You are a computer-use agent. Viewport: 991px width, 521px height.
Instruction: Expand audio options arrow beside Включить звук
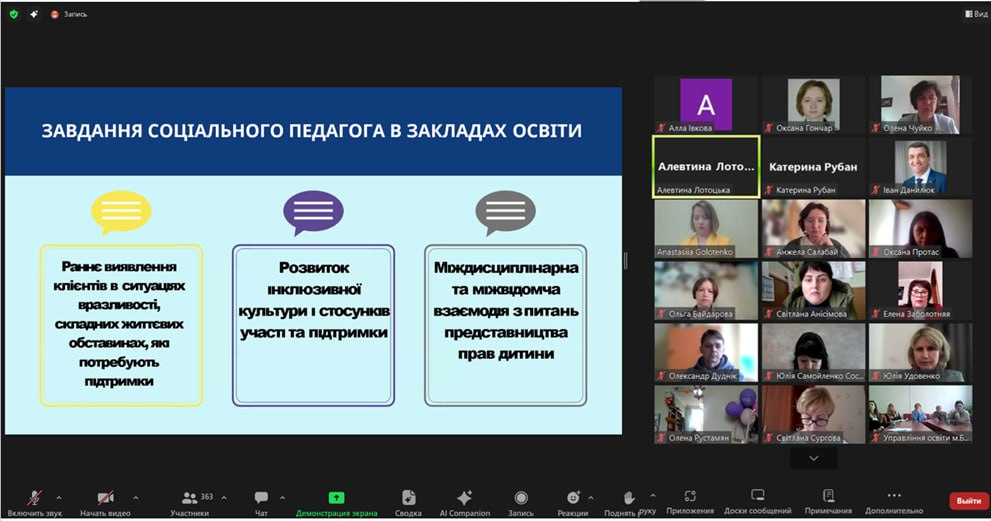(x=58, y=497)
